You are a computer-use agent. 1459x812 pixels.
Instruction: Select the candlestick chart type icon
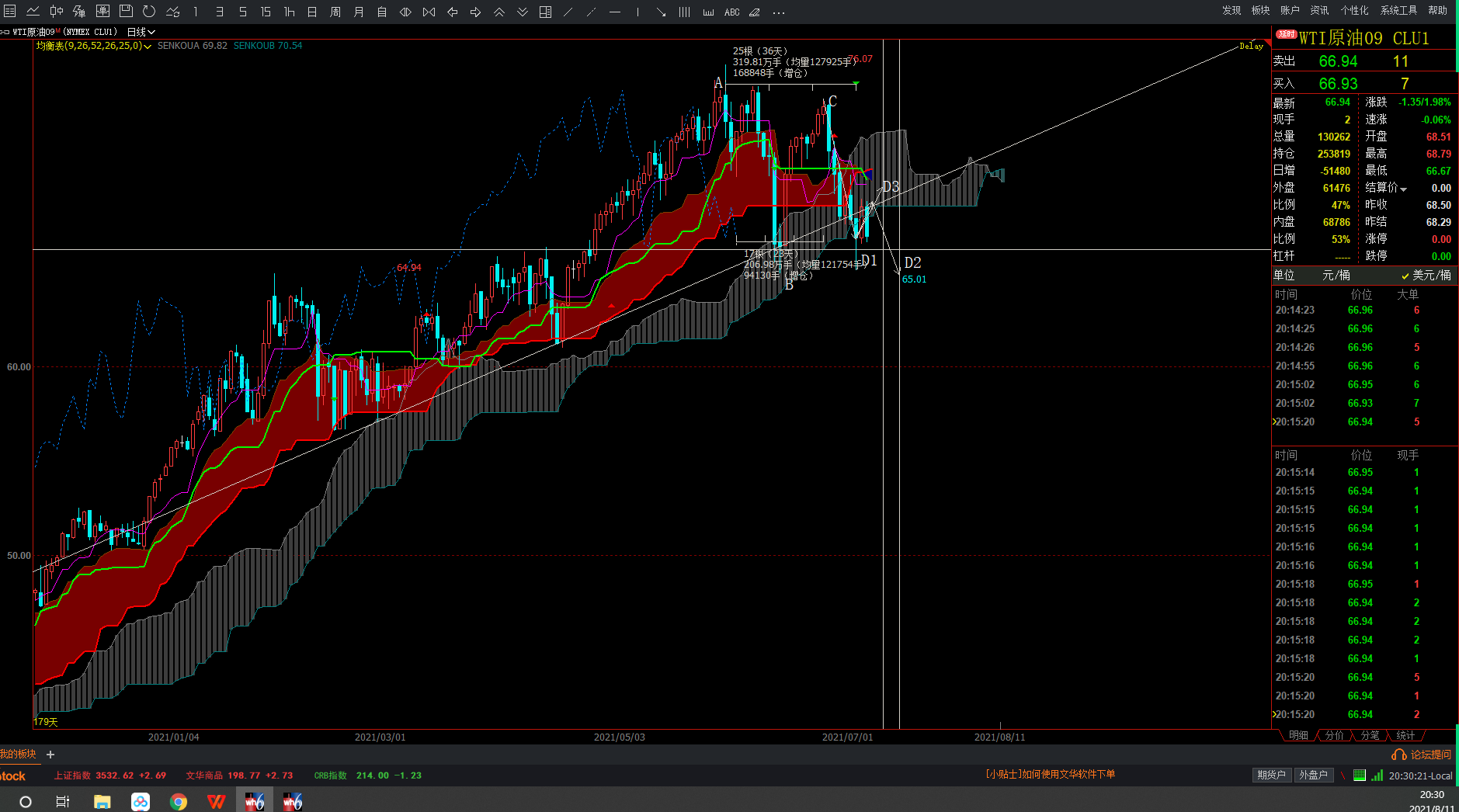coord(57,12)
